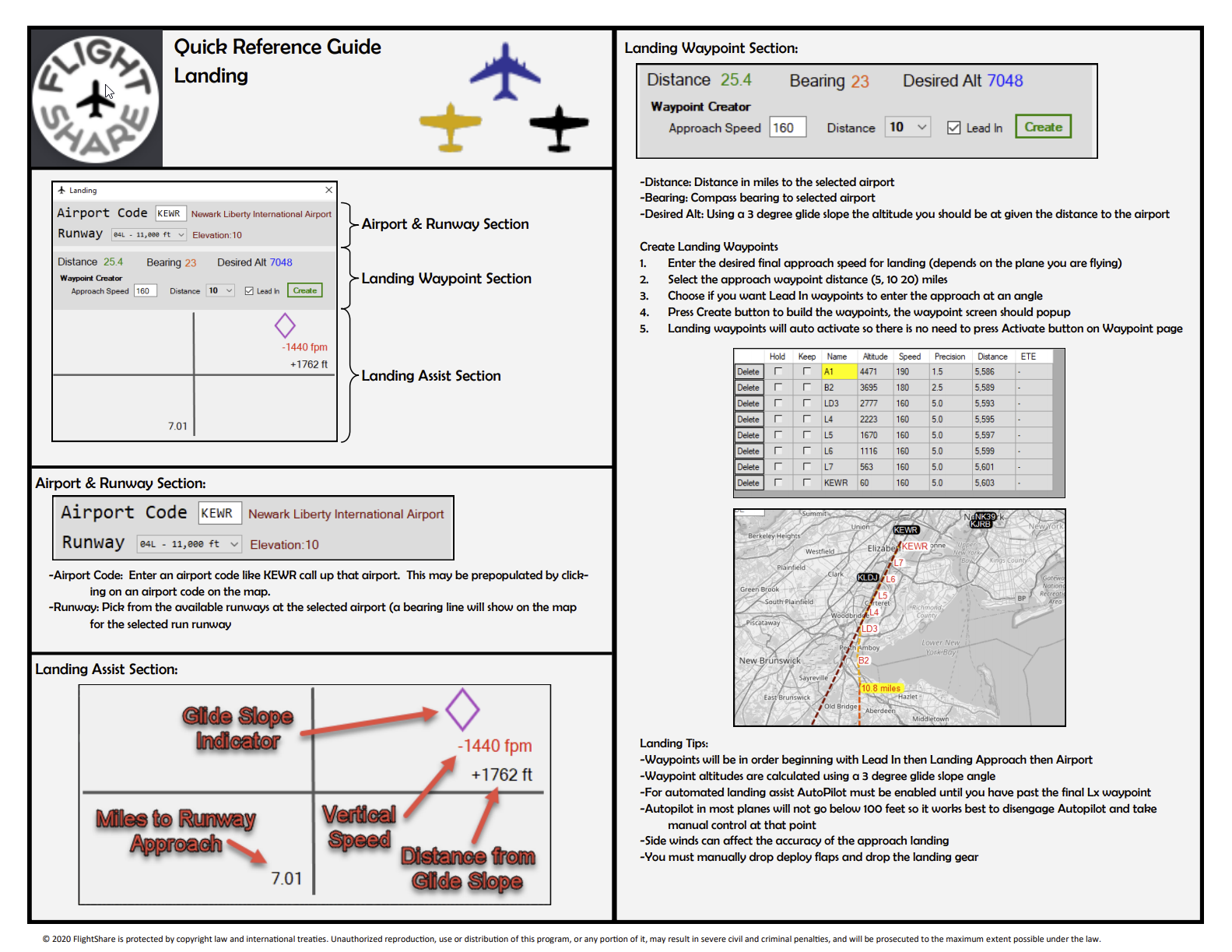Click the purple glide slope diamond in the small Landing window

285,325
